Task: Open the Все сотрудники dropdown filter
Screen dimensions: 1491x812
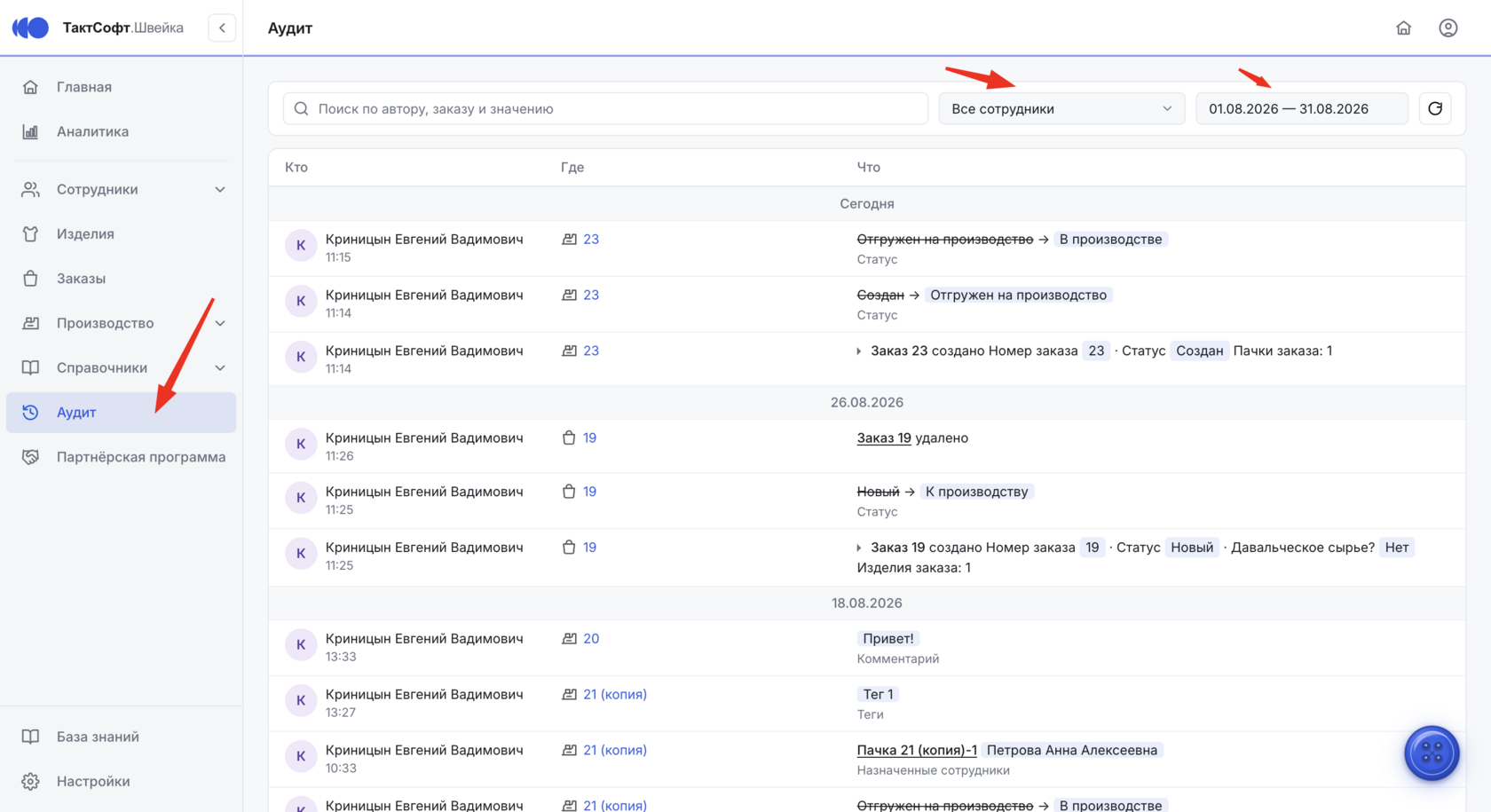Action: click(1061, 108)
